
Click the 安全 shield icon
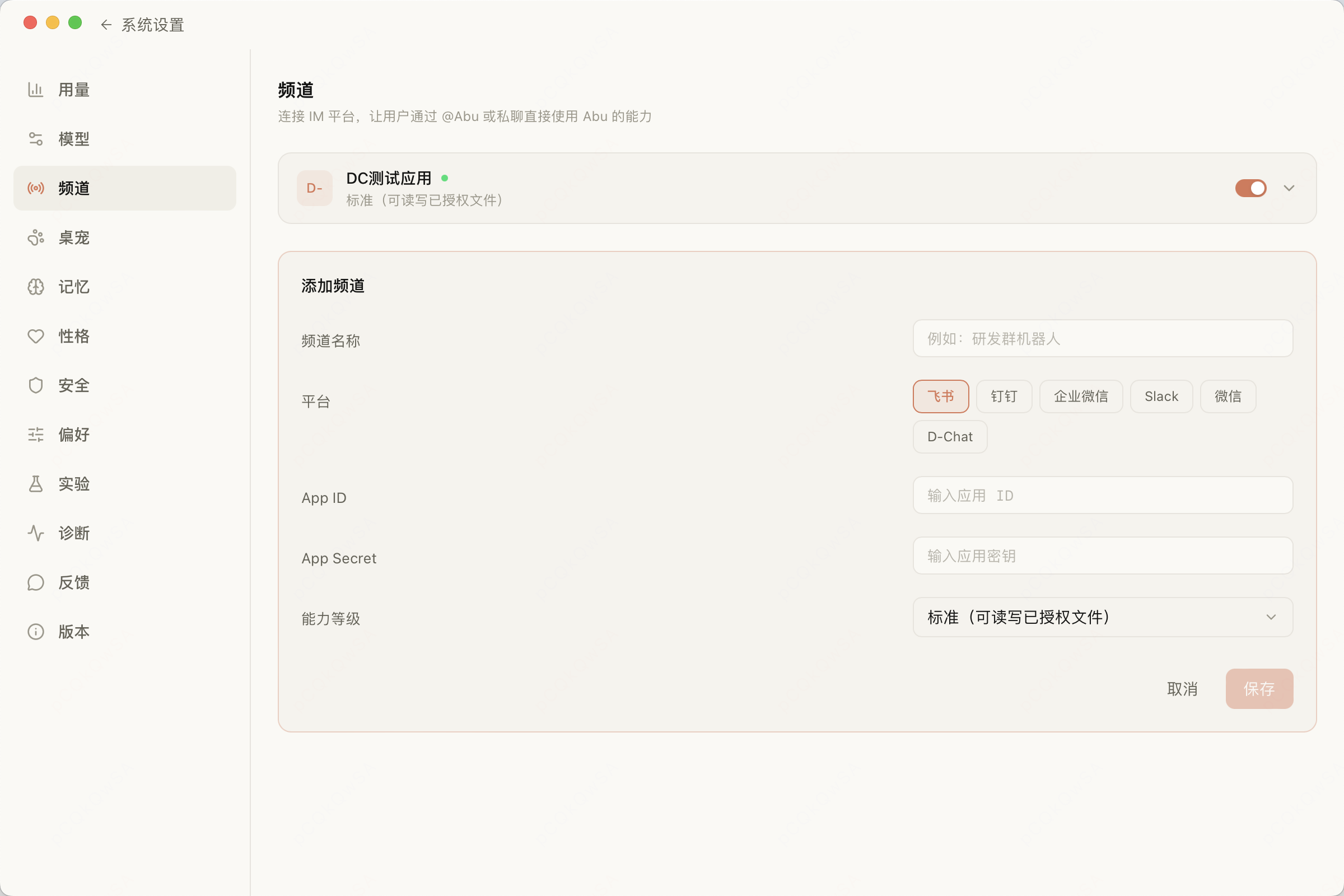pyautogui.click(x=35, y=385)
